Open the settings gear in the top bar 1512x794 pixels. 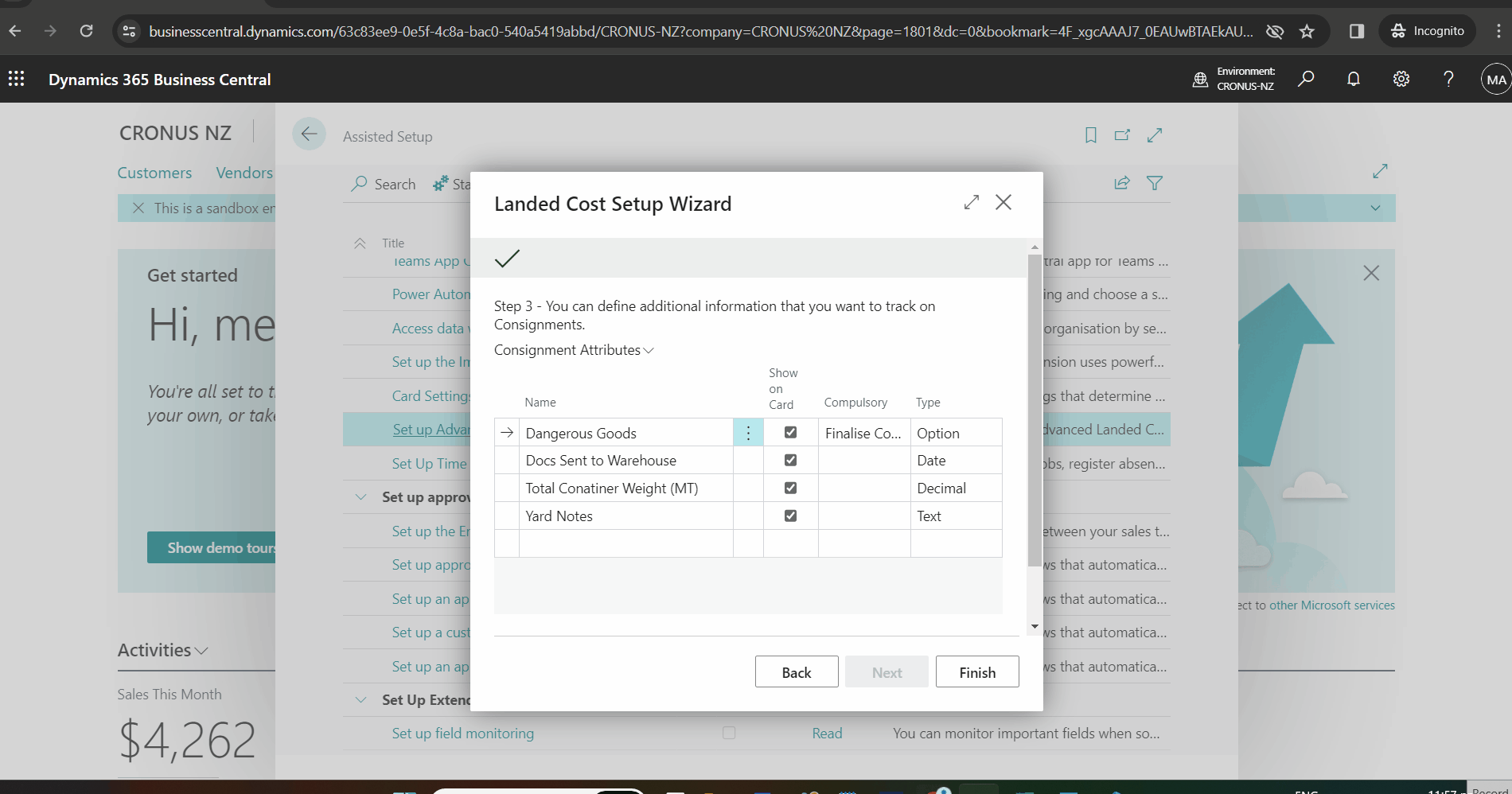click(1401, 79)
